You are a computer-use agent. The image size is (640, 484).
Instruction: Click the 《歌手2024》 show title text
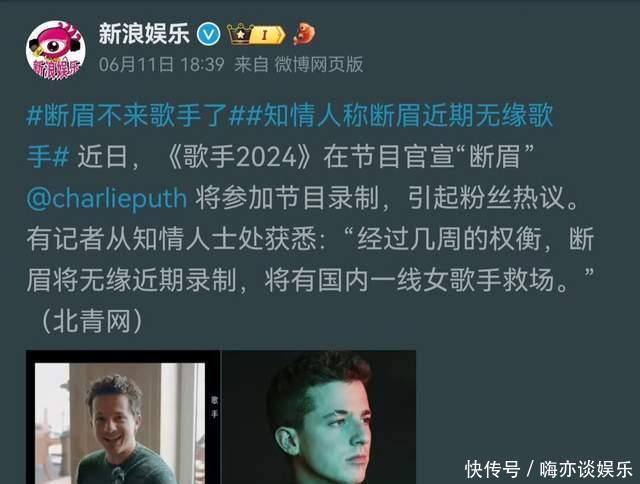coord(240,157)
